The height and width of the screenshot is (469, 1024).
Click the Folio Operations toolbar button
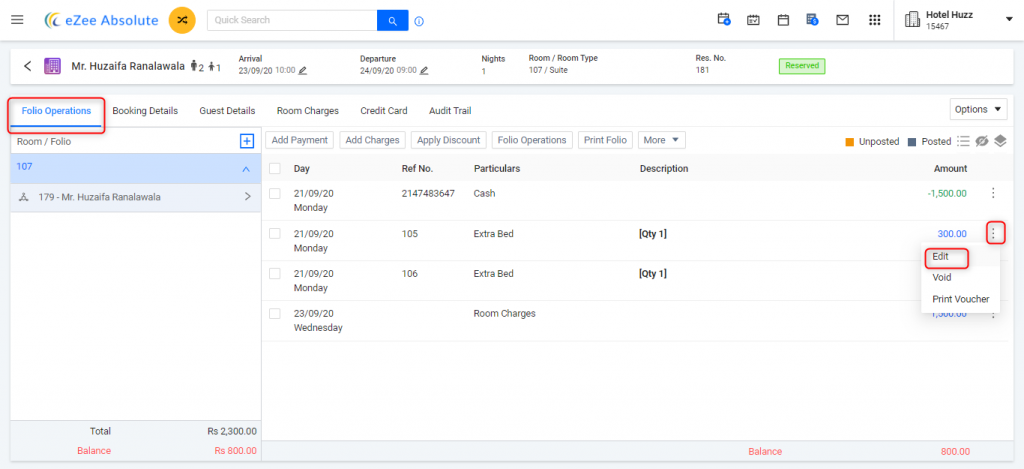tap(532, 140)
